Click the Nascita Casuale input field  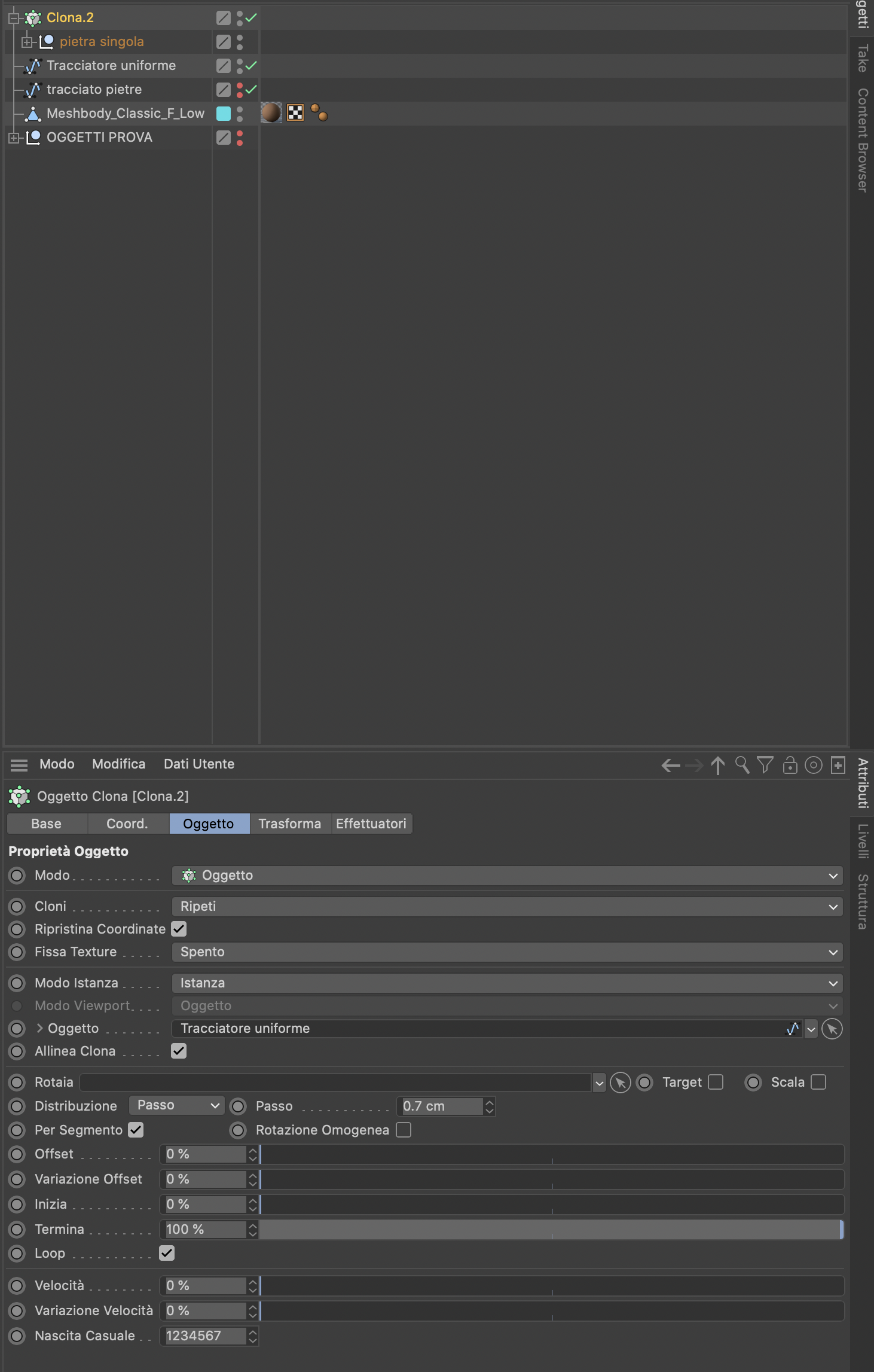(203, 1336)
